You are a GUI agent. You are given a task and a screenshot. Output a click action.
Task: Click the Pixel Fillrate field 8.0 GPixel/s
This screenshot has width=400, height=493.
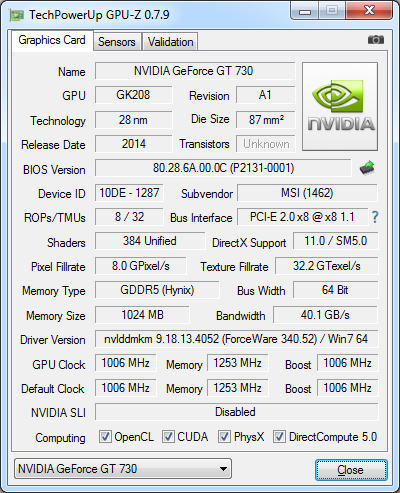(141, 266)
